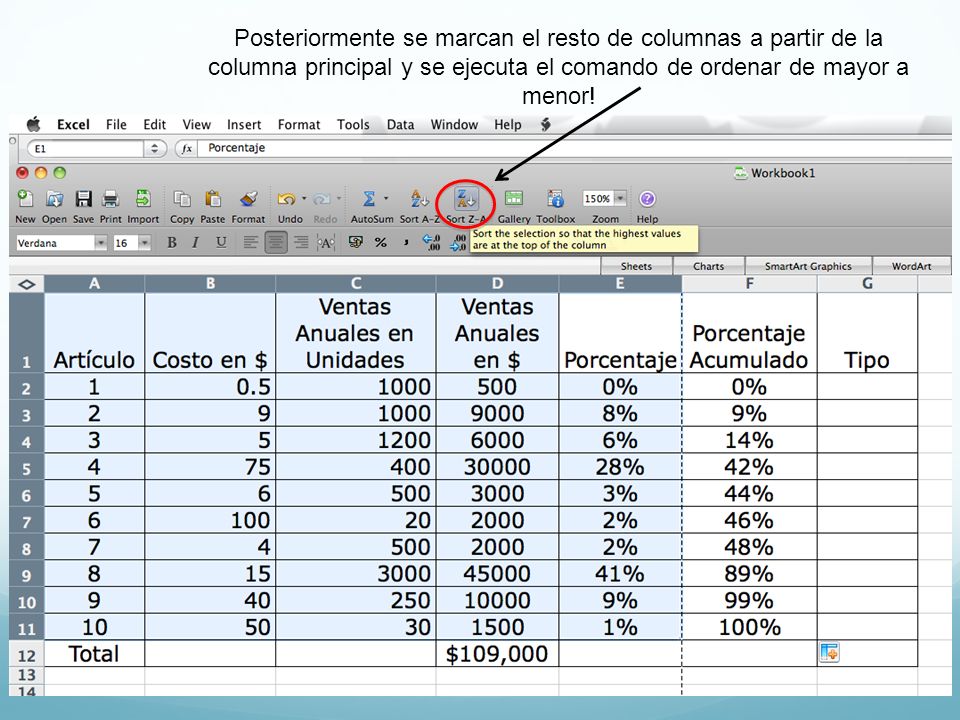Click the paste options icon near row 12
Screen dimensions: 960x720
829,653
